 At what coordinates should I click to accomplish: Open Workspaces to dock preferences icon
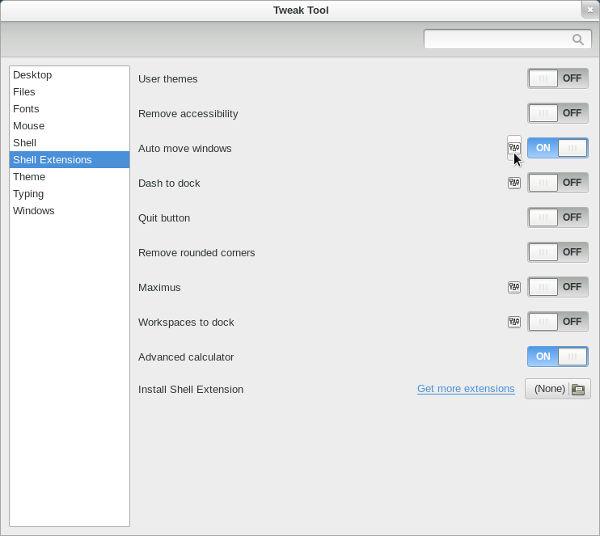pyautogui.click(x=514, y=322)
